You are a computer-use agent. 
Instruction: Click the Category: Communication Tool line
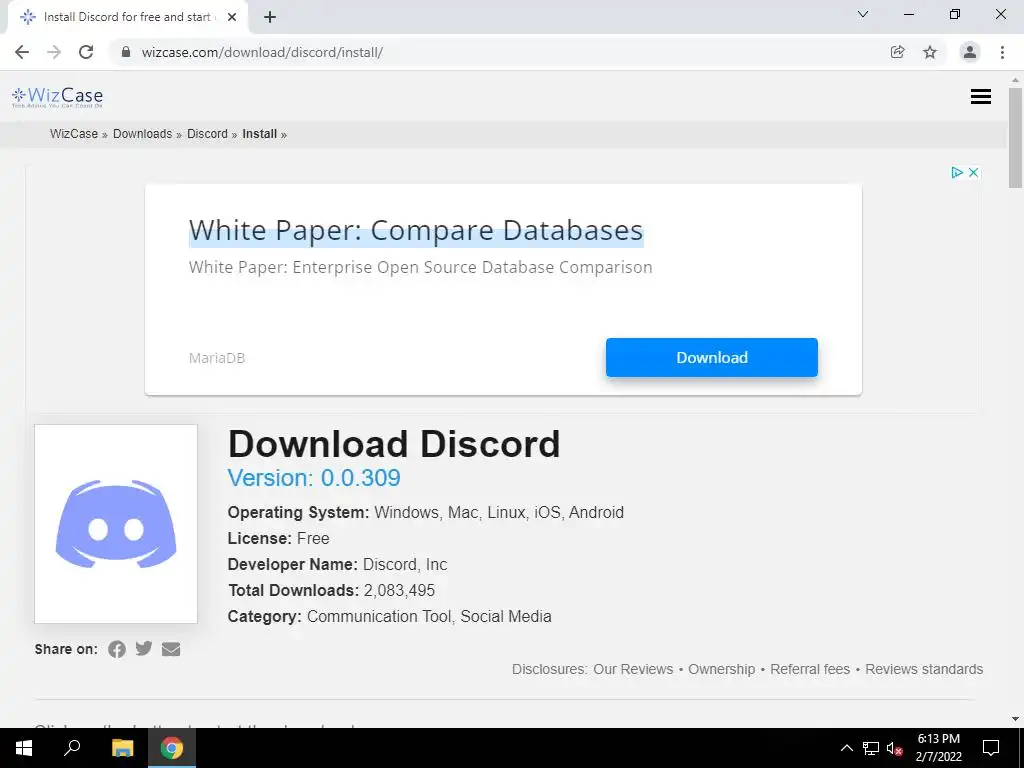point(389,616)
